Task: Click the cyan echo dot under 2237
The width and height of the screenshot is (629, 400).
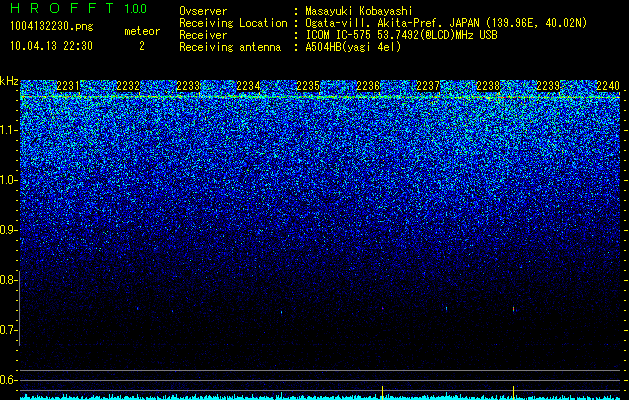Action: point(446,308)
